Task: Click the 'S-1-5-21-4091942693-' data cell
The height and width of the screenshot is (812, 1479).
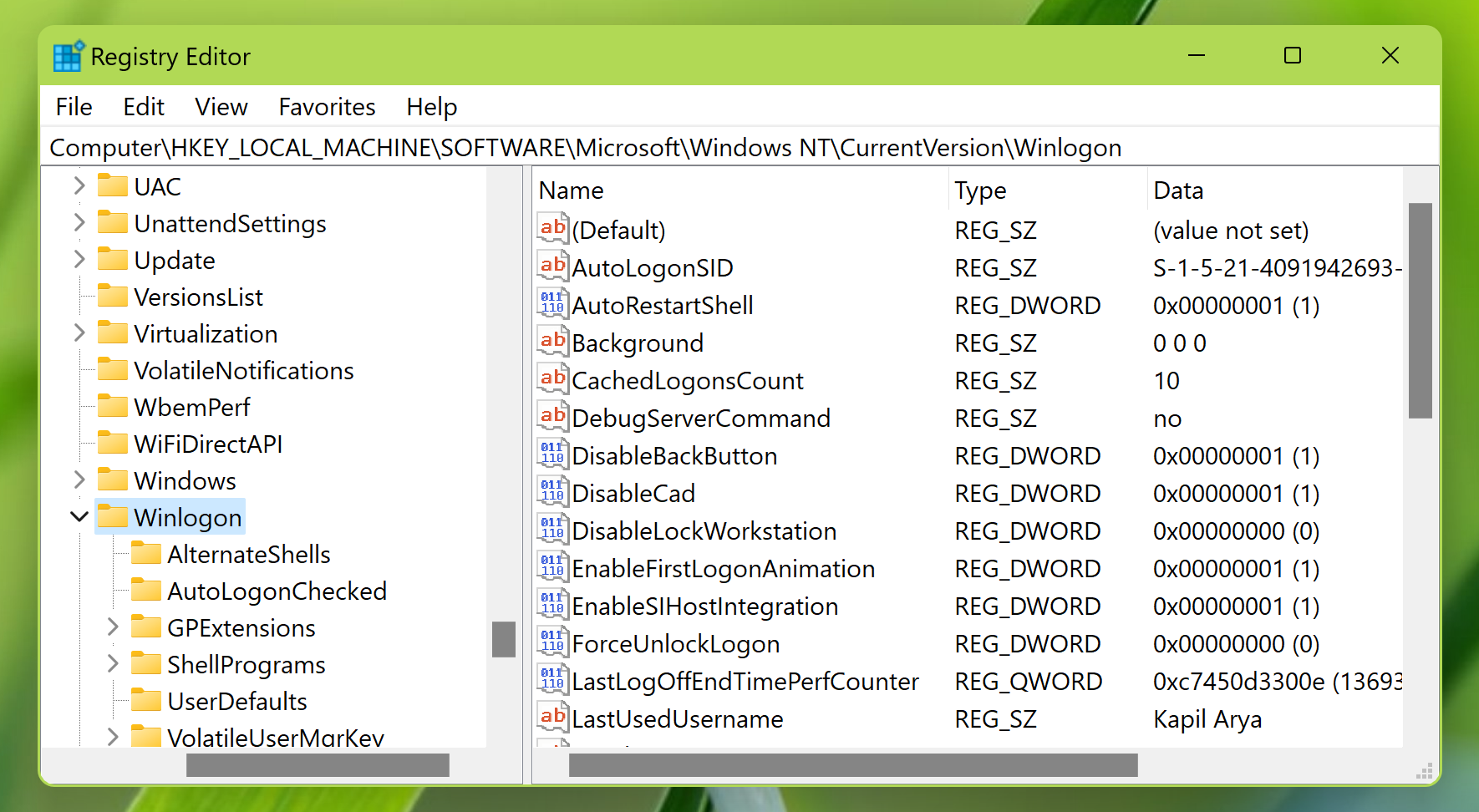Action: [1278, 267]
